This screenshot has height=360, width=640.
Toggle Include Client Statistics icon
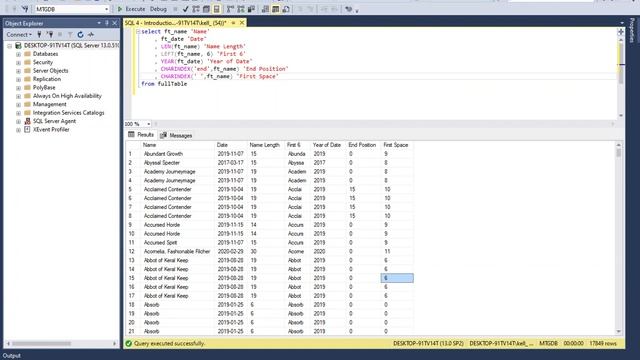tap(251, 9)
